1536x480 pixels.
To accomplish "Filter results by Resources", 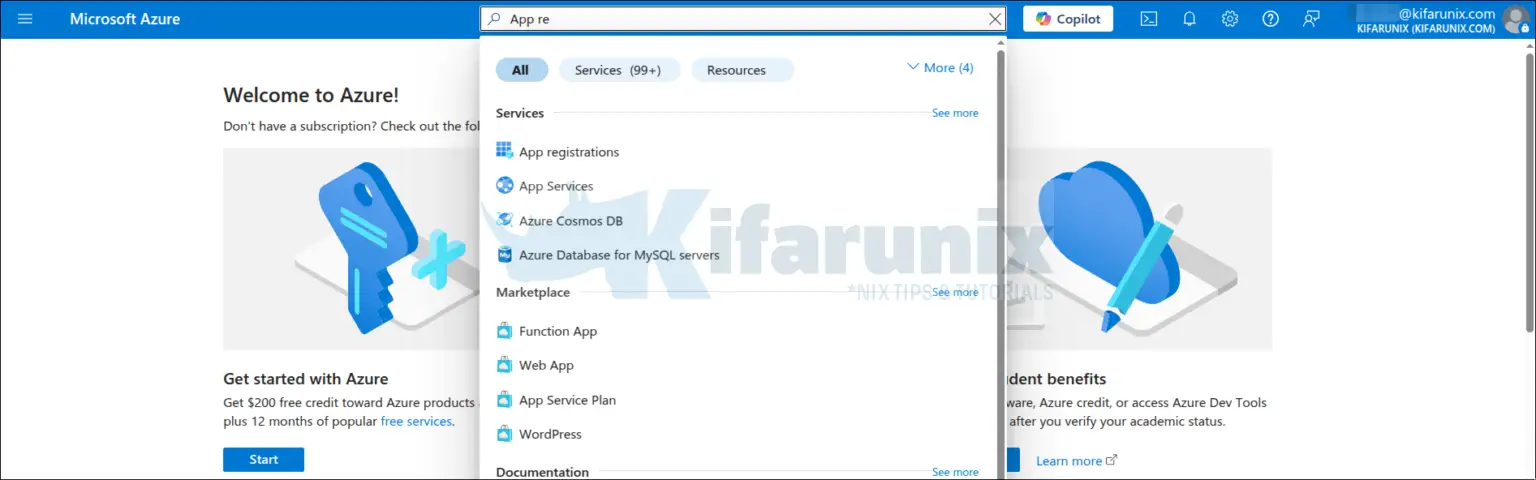I will point(736,70).
